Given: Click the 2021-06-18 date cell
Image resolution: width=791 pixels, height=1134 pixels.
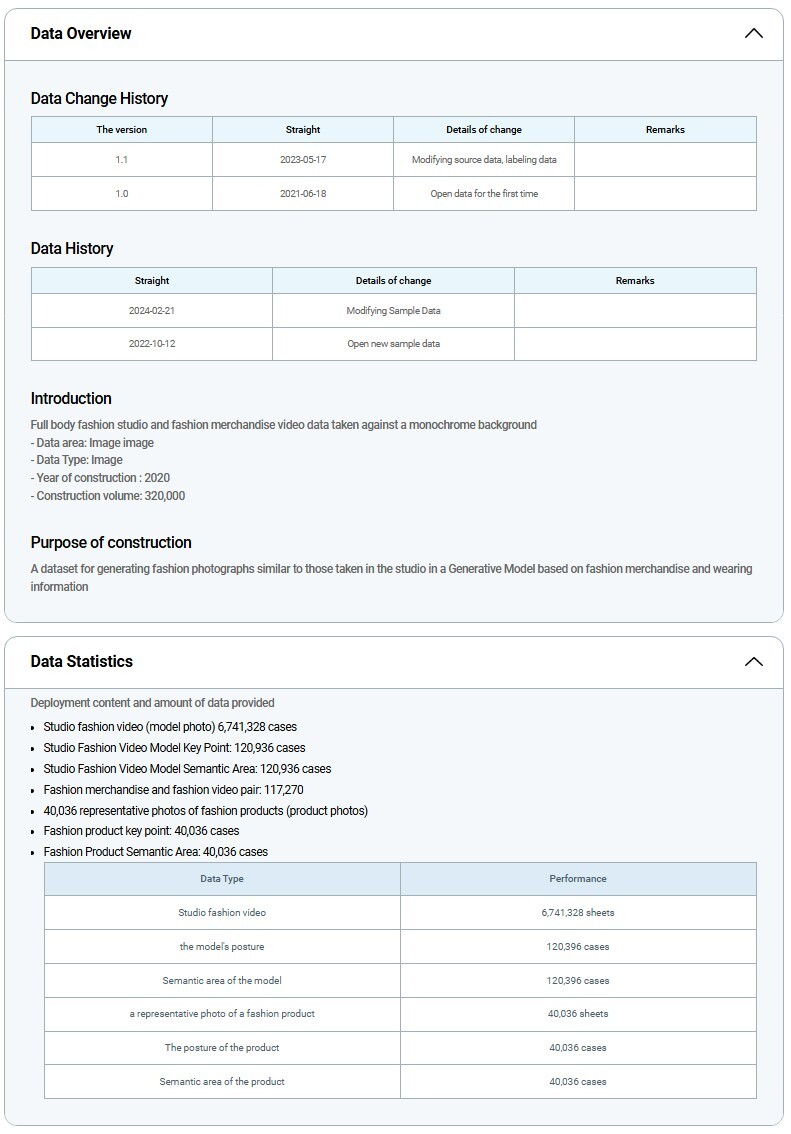Looking at the screenshot, I should point(303,193).
